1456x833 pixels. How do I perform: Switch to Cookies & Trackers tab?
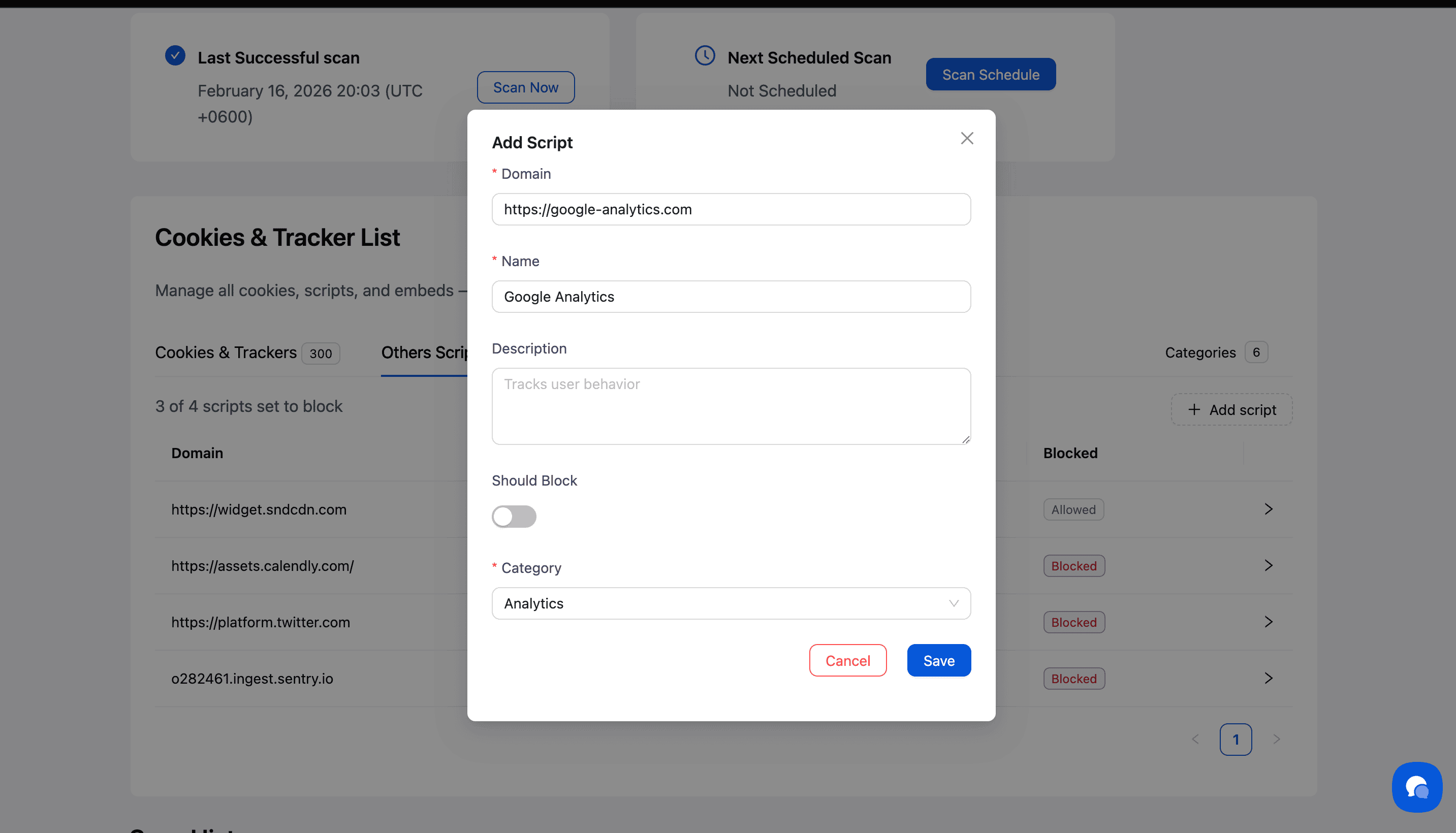coord(226,353)
